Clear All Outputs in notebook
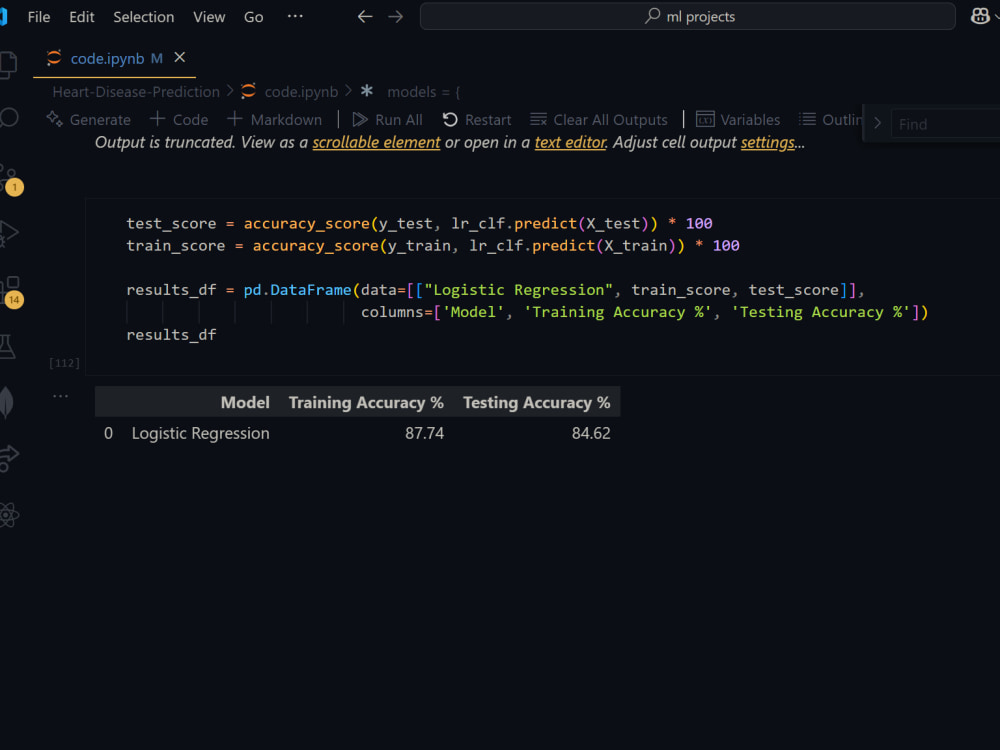1000x750 pixels. [599, 119]
